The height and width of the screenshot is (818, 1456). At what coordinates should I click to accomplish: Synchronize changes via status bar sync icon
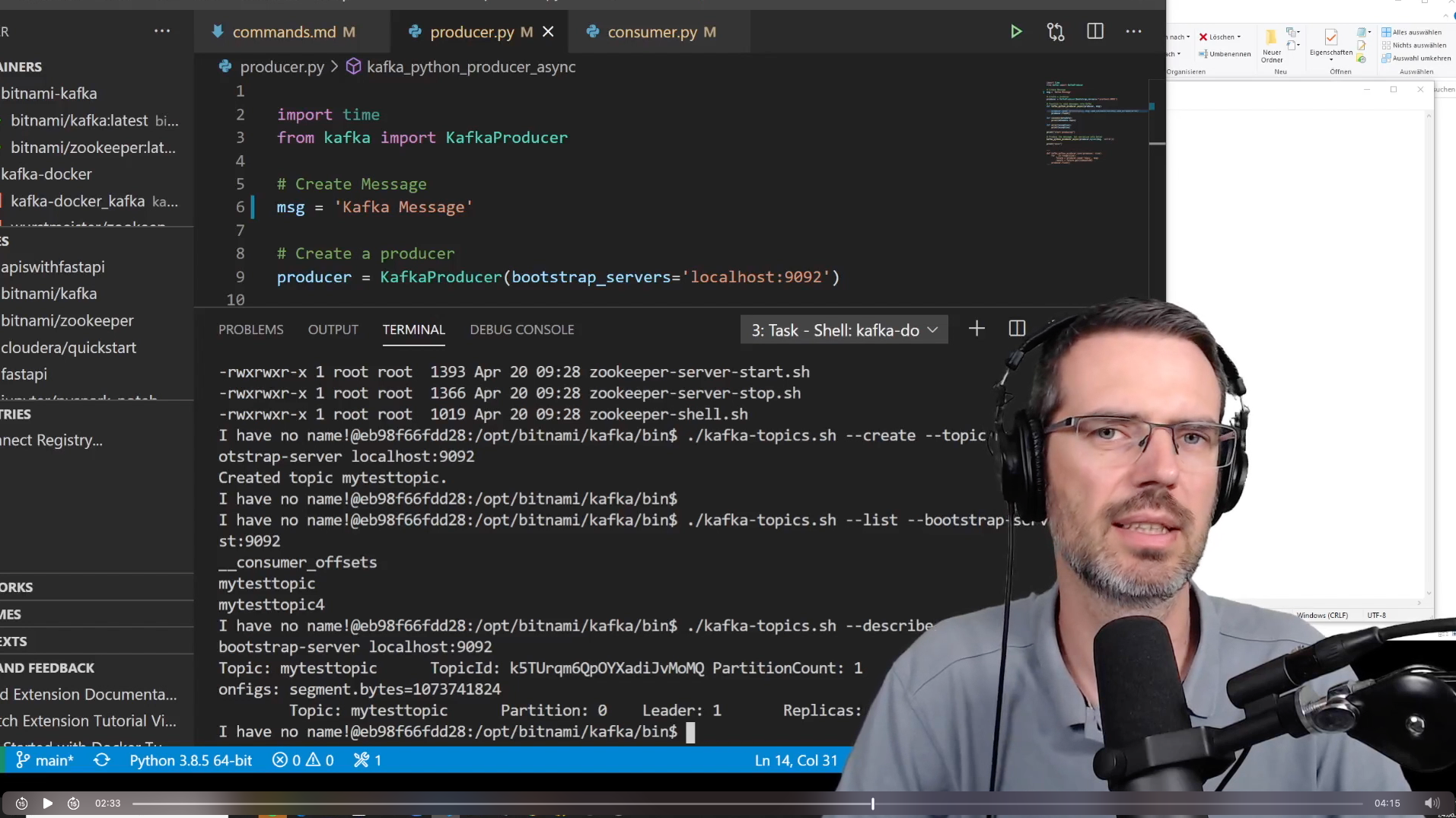[102, 760]
